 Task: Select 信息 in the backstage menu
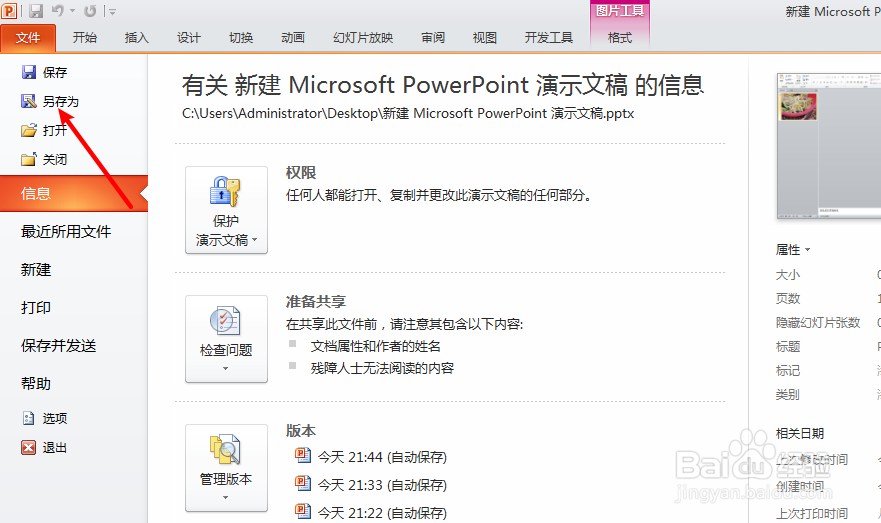tap(74, 194)
